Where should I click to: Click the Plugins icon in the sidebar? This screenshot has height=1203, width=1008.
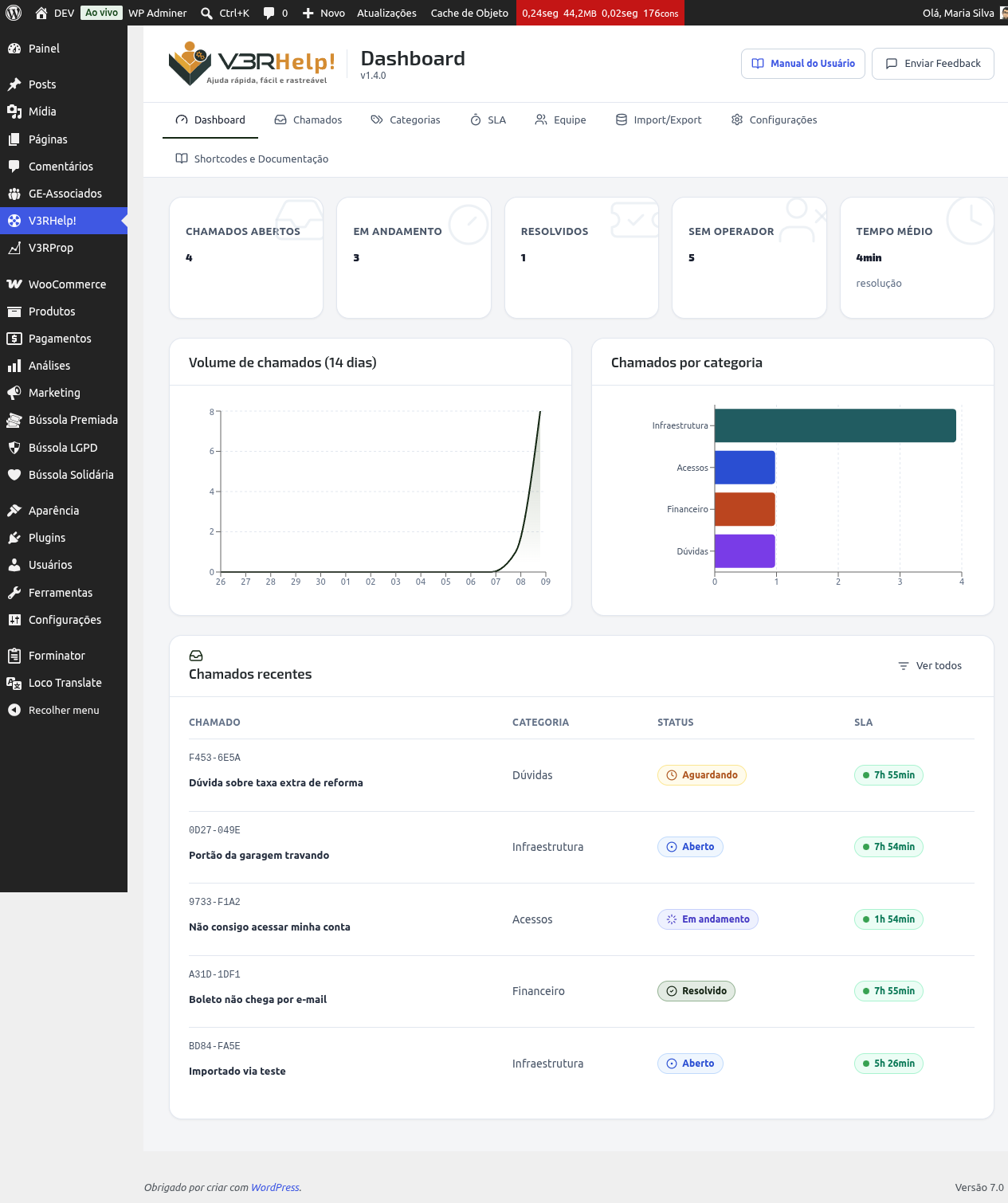14,538
